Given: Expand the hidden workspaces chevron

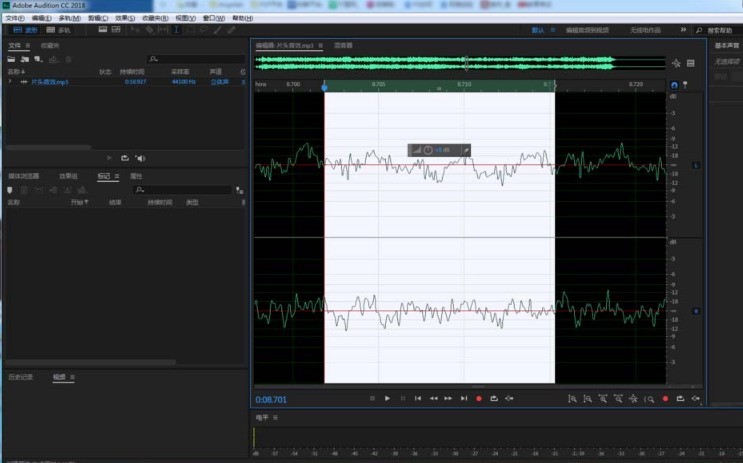Looking at the screenshot, I should point(683,30).
